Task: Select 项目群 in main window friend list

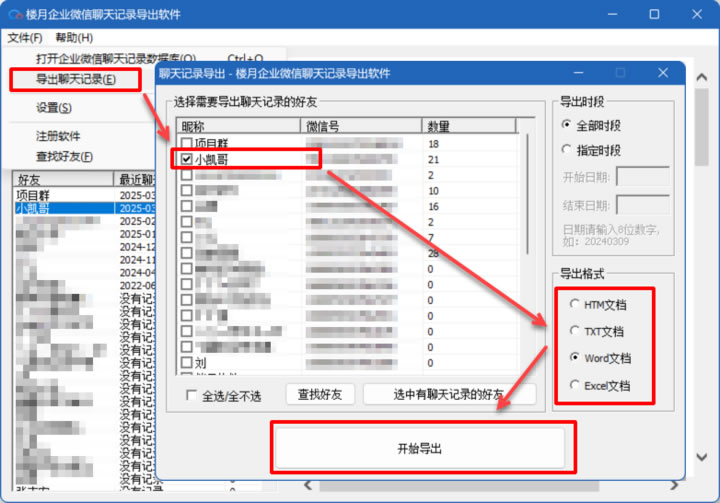Action: tap(33, 195)
